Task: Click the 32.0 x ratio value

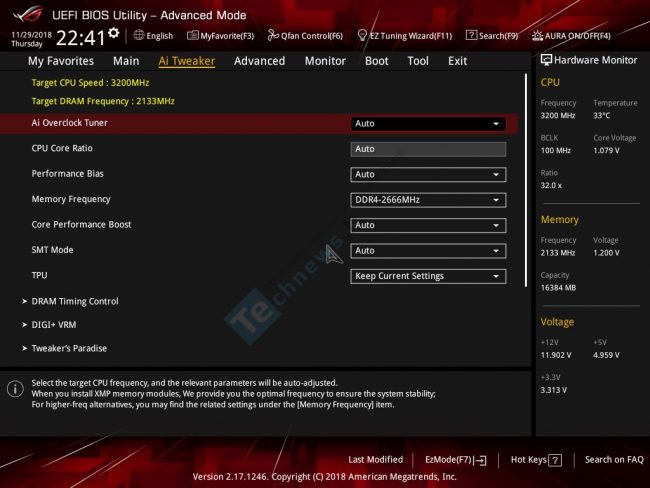Action: [551, 185]
